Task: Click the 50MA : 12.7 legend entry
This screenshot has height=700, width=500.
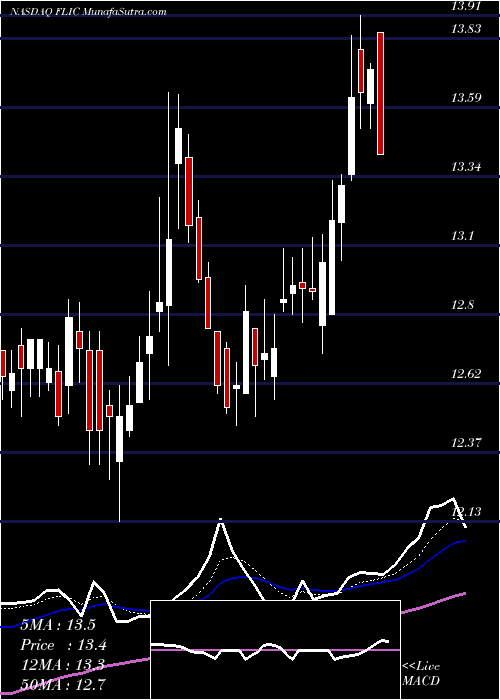Action: coord(63,684)
